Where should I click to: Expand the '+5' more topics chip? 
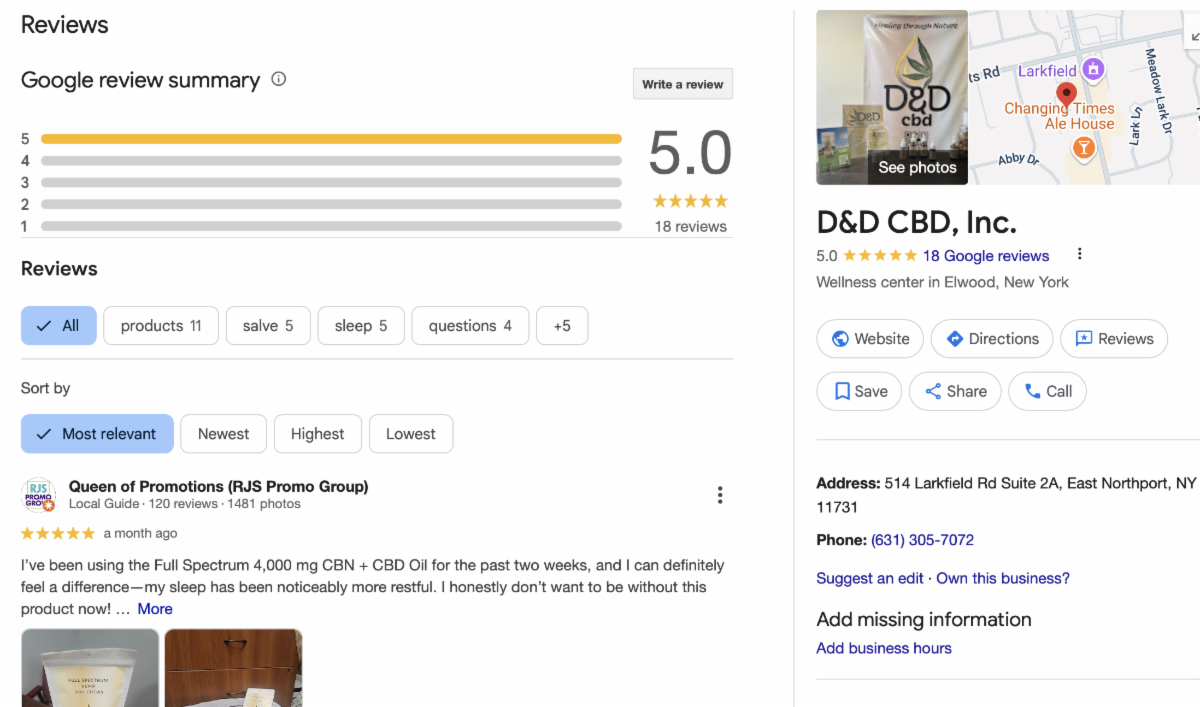click(x=562, y=326)
